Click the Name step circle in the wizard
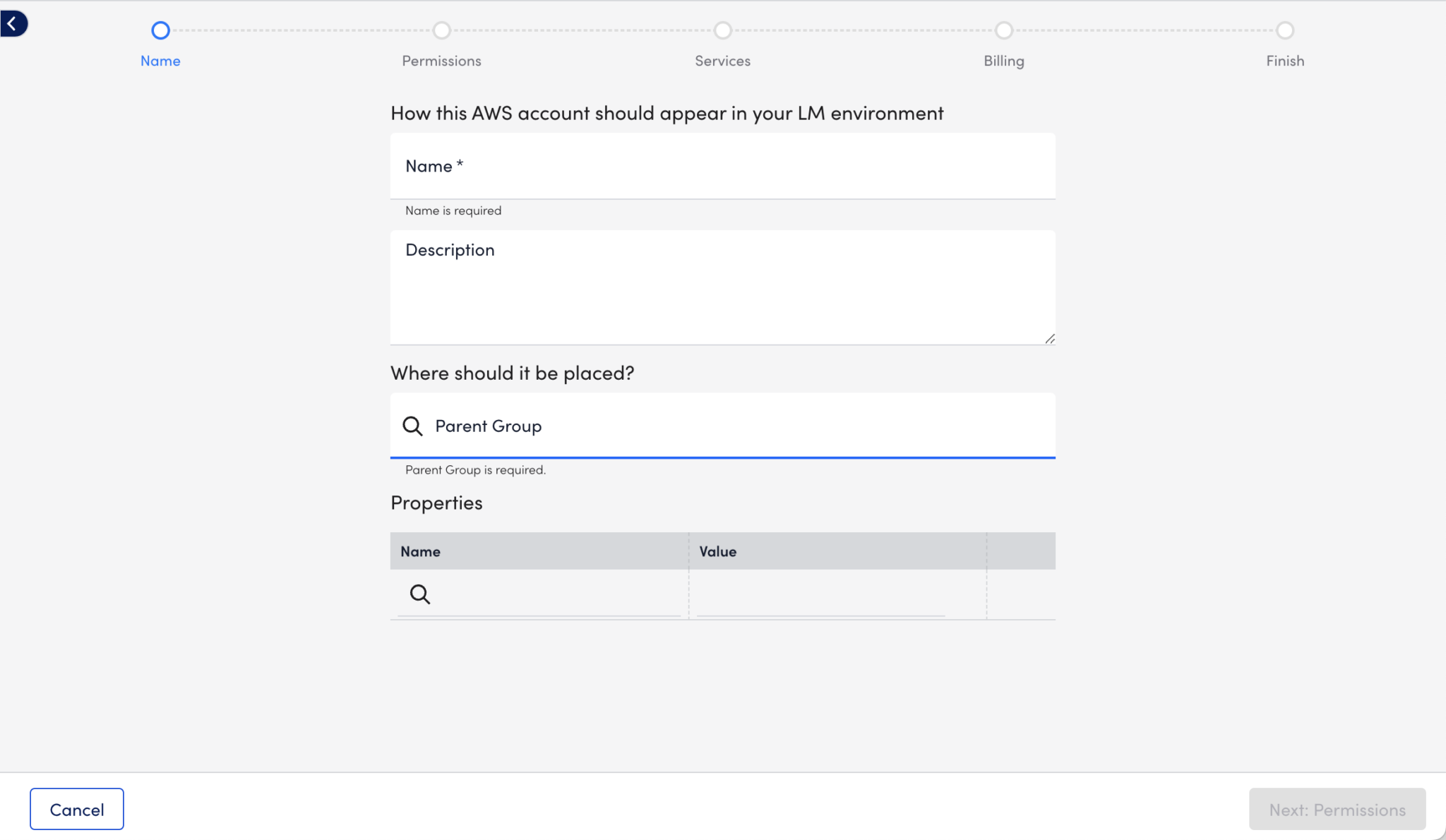The image size is (1446, 840). 160,30
